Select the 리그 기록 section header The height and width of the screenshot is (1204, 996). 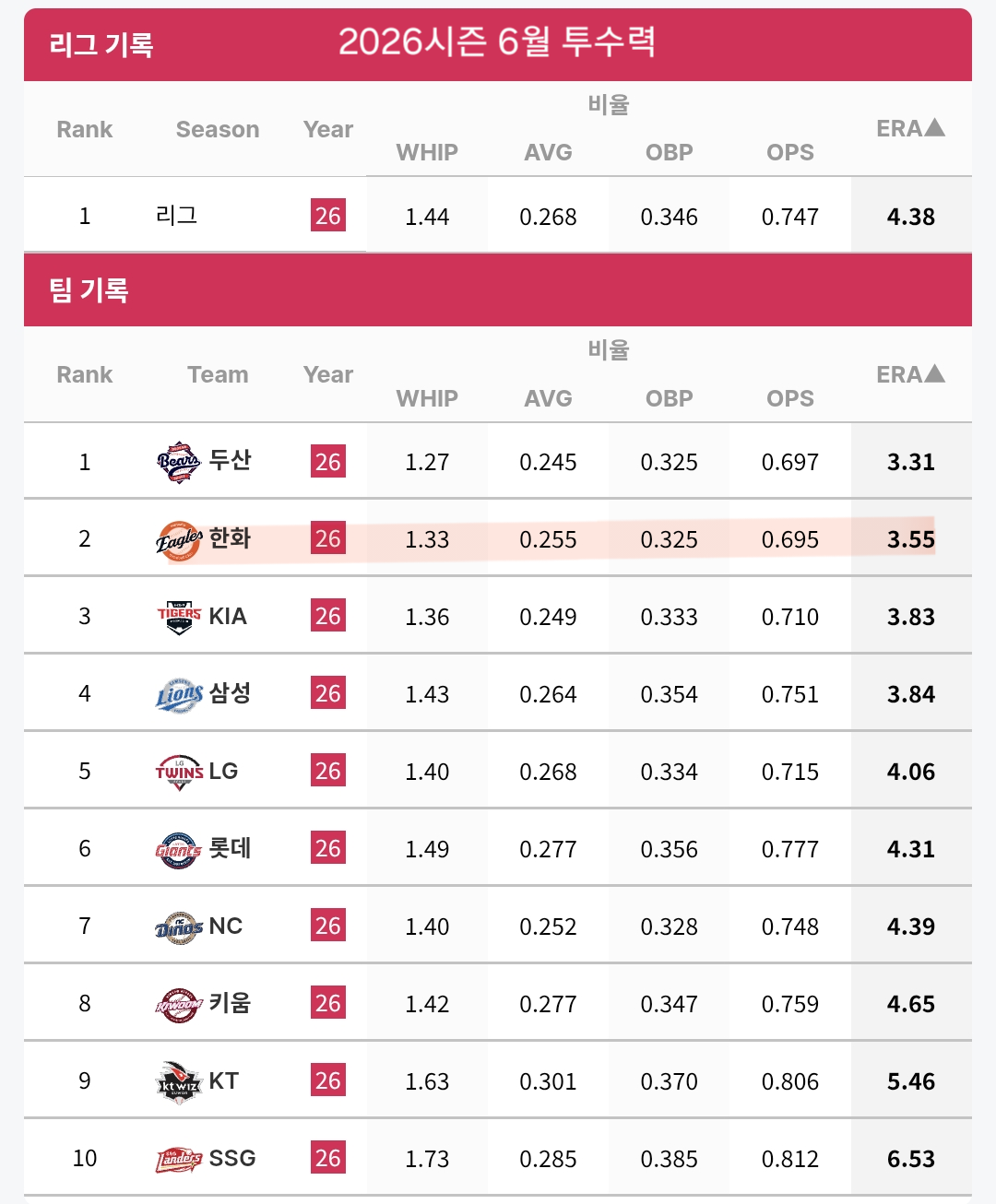click(x=101, y=44)
